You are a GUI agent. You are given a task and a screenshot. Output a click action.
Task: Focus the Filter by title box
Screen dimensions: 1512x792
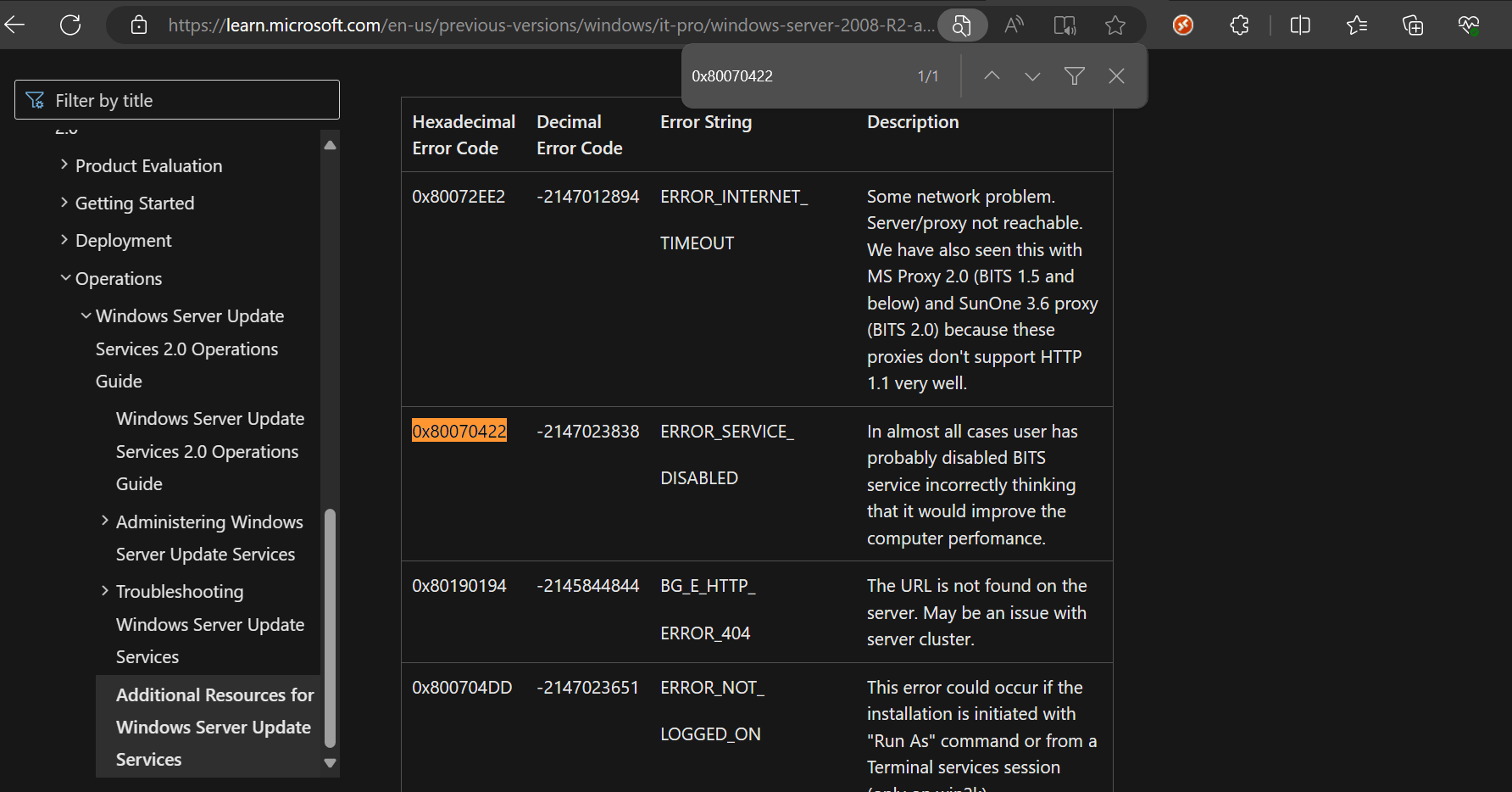(177, 100)
